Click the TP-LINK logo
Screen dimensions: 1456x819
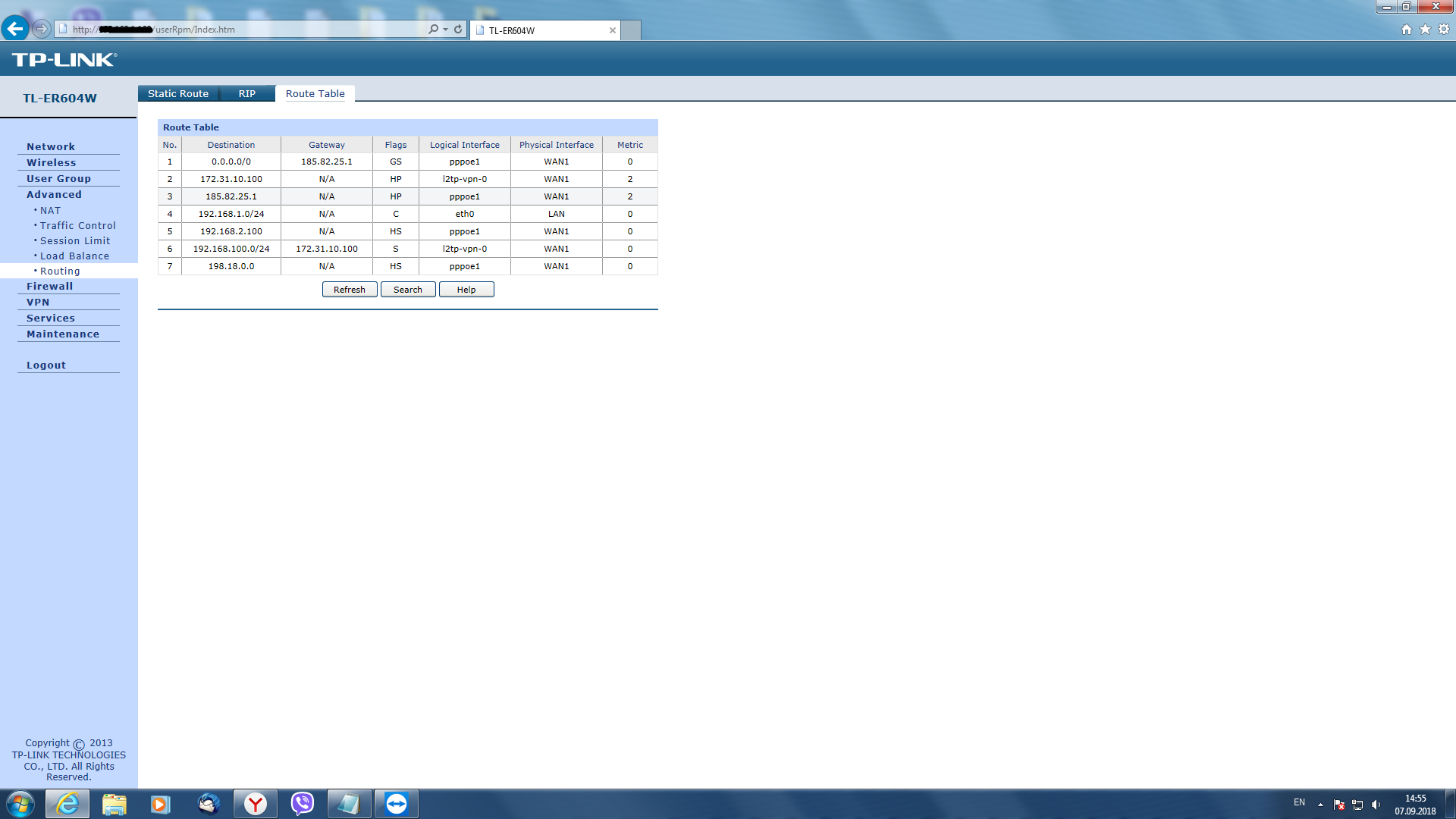coord(64,60)
